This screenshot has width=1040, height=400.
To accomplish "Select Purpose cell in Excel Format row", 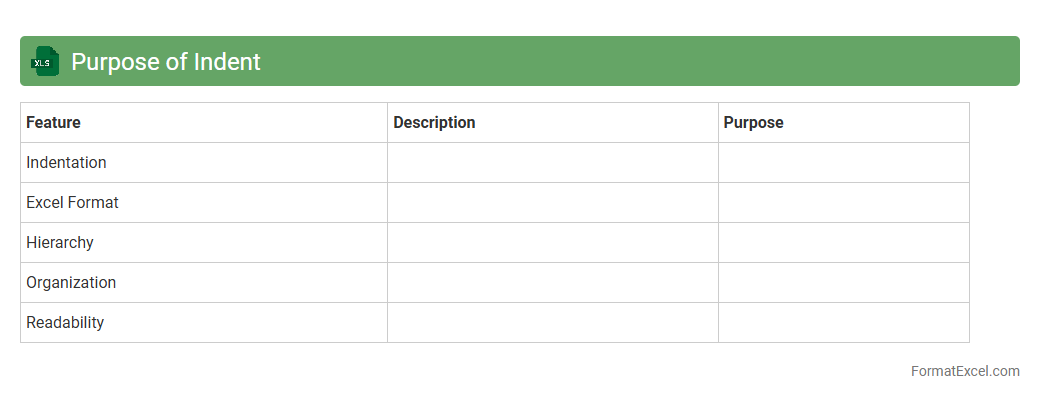I will pos(843,202).
